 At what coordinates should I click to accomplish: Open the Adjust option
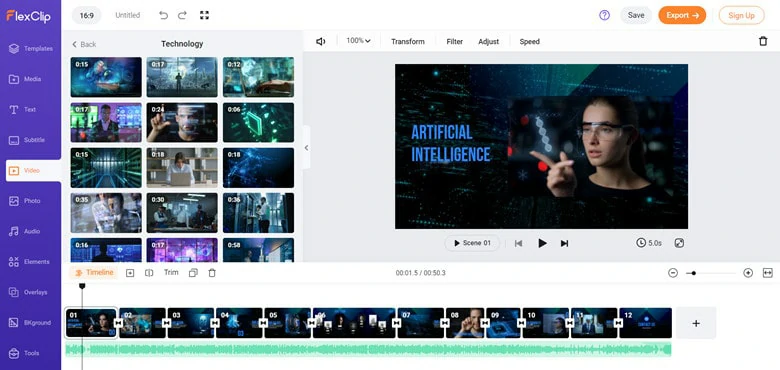point(488,42)
